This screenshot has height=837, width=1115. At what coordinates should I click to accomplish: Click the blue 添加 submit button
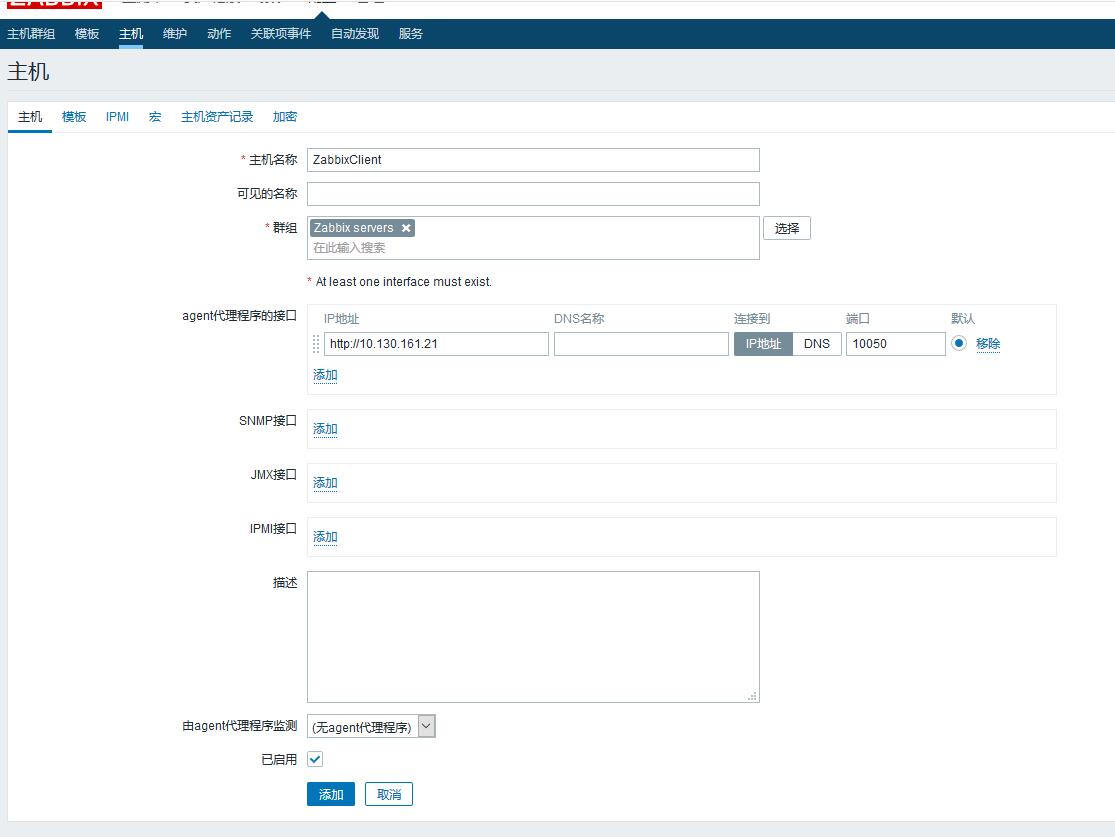(331, 794)
